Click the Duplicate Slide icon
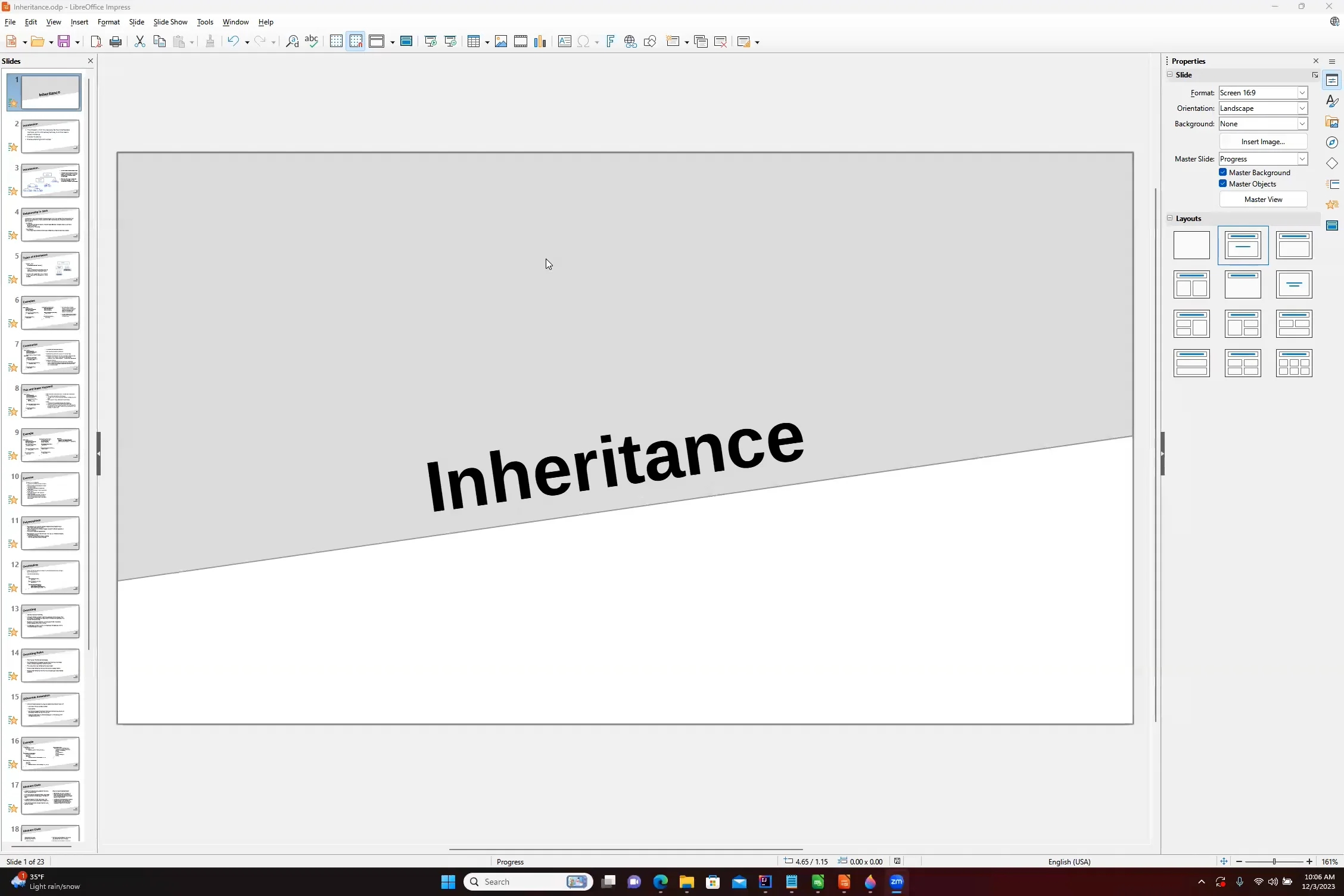The height and width of the screenshot is (896, 1344). point(701,41)
